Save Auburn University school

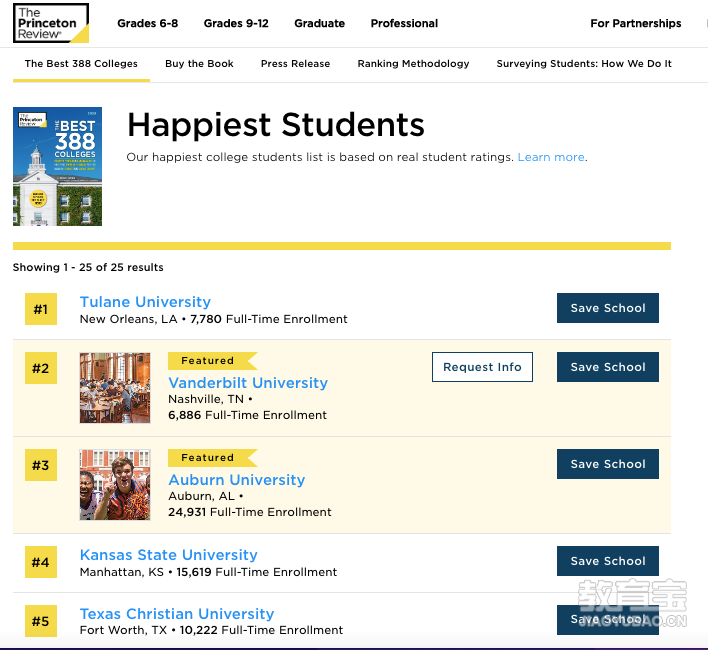(x=608, y=464)
